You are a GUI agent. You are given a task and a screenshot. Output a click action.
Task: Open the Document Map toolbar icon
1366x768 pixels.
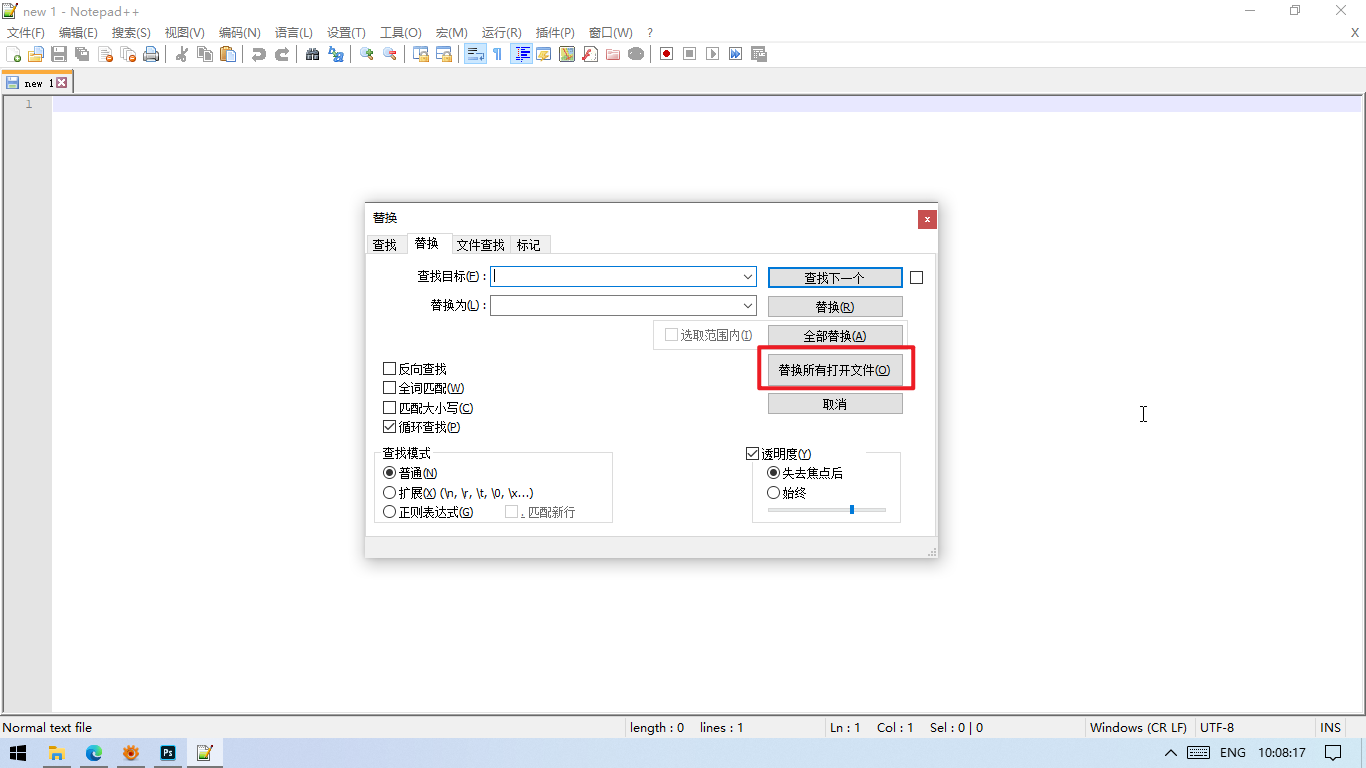click(567, 54)
